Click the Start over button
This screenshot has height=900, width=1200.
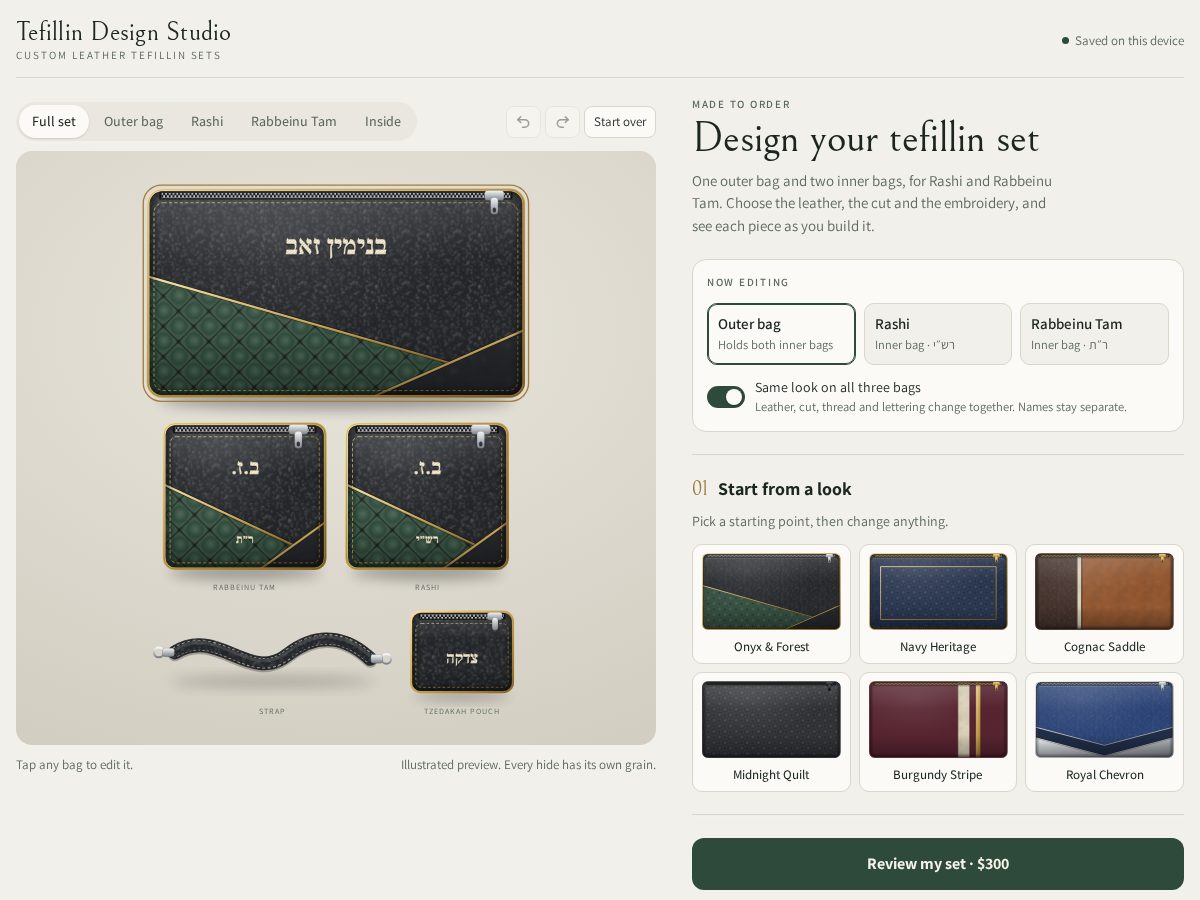[620, 122]
